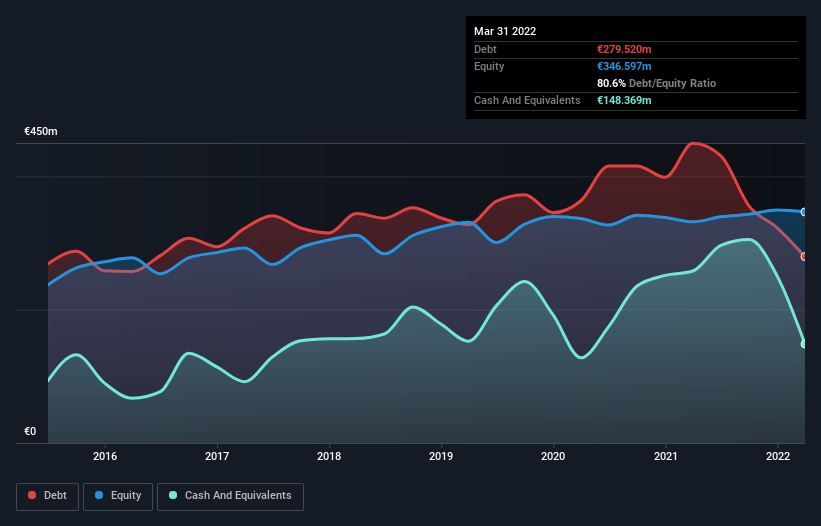Toggle Cash And Equivalents legend button
Viewport: 821px width, 526px height.
coord(230,496)
